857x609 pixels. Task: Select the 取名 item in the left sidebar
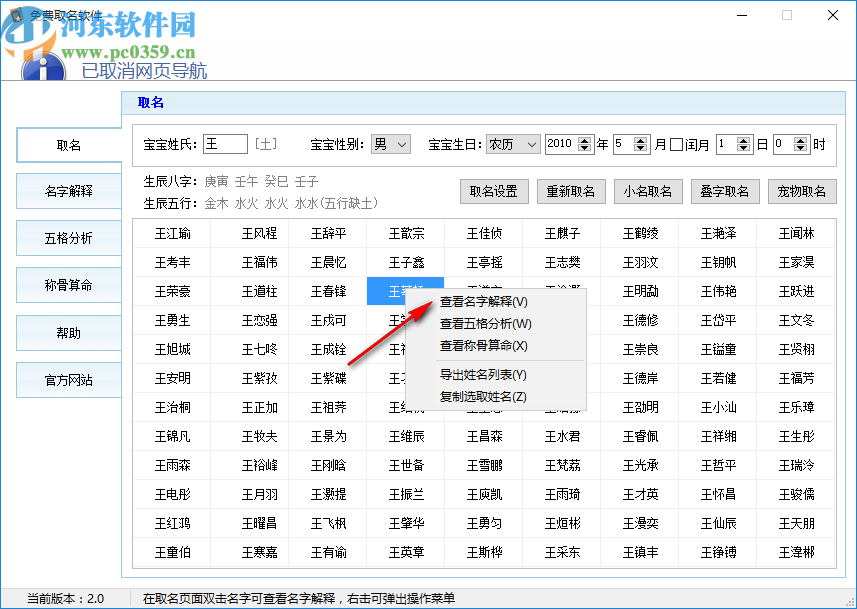(x=68, y=145)
